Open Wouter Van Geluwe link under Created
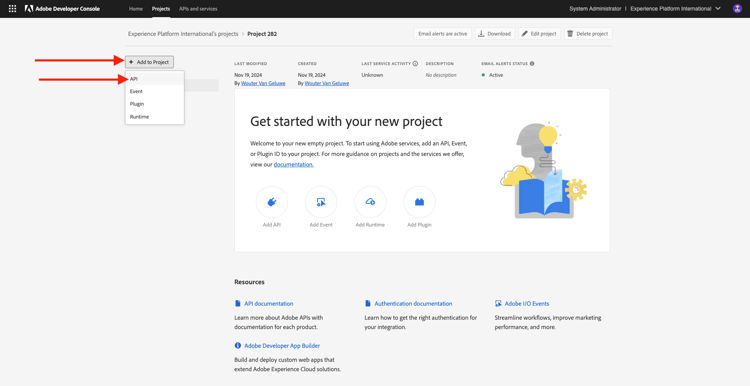The width and height of the screenshot is (750, 386). [x=327, y=83]
